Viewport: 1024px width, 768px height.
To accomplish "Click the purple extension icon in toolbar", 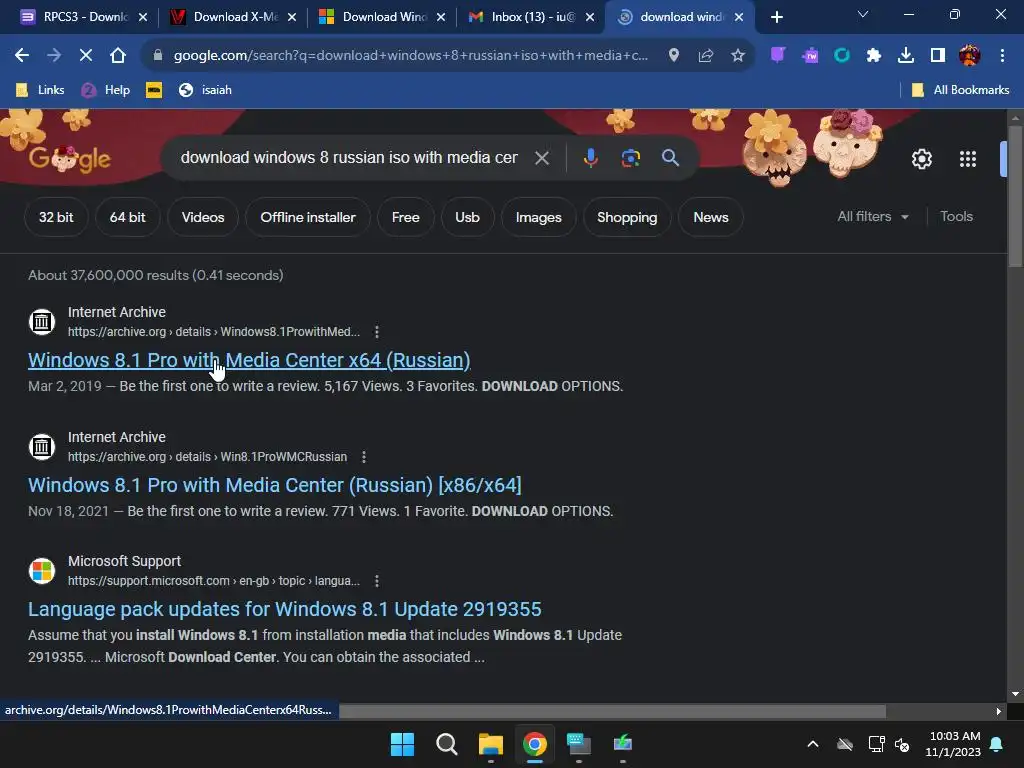I will (x=777, y=56).
